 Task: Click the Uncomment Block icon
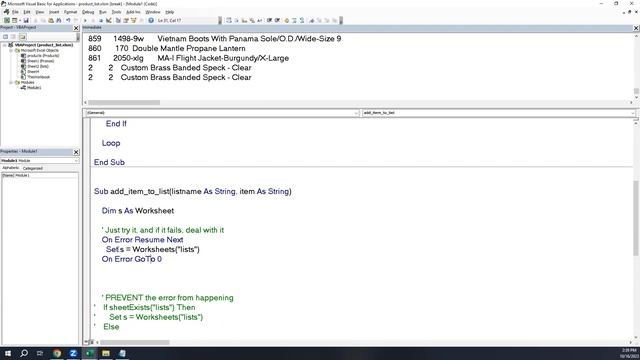click(x=302, y=20)
